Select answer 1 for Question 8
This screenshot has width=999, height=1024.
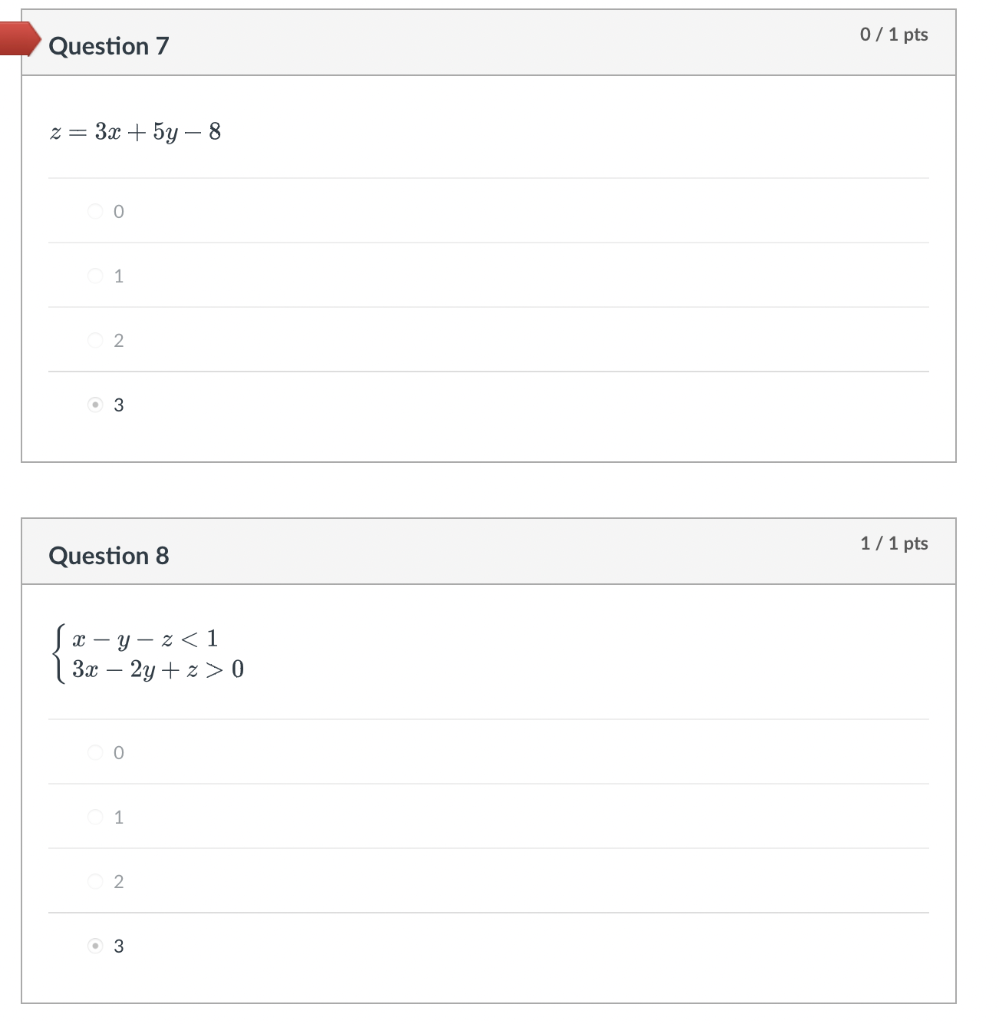point(95,817)
